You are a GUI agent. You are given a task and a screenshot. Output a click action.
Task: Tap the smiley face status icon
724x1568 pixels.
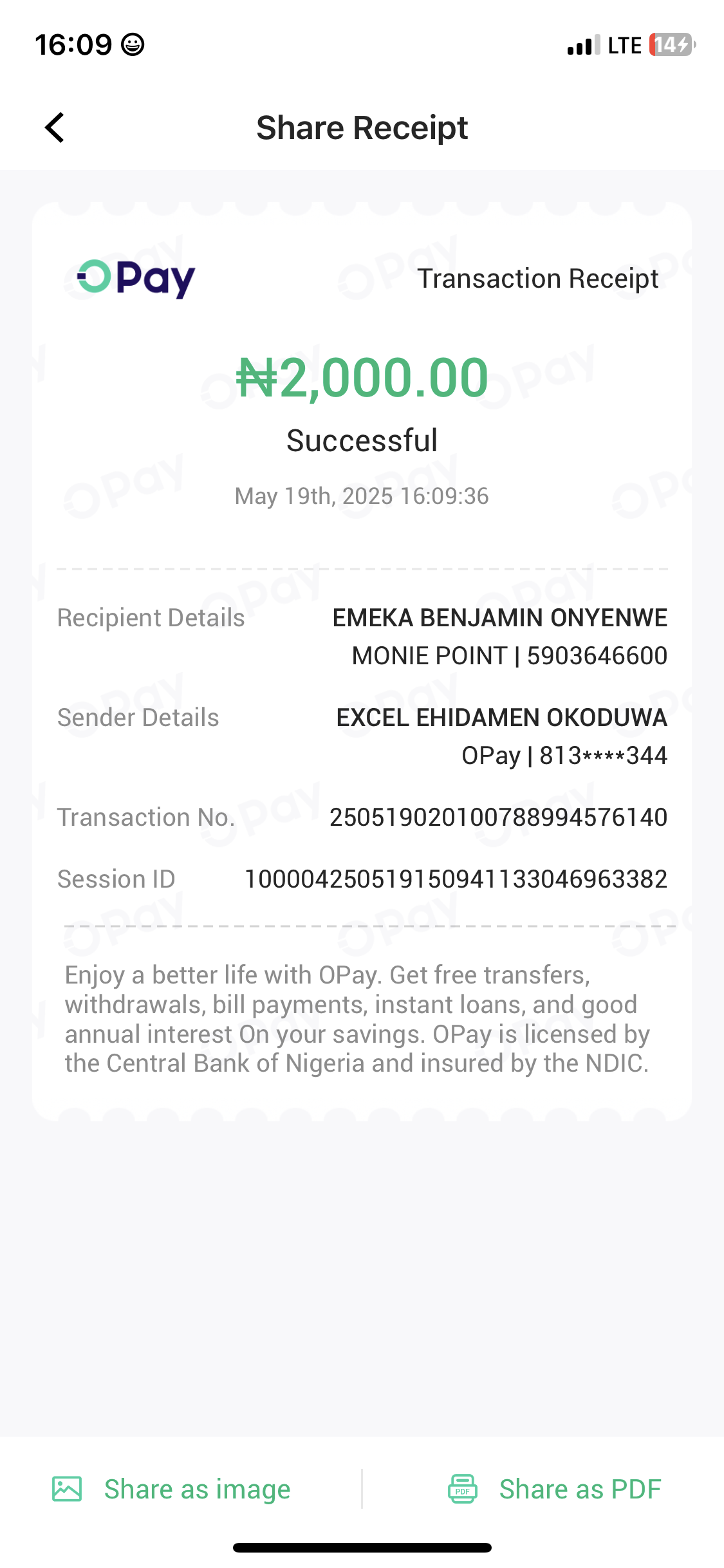tap(133, 45)
